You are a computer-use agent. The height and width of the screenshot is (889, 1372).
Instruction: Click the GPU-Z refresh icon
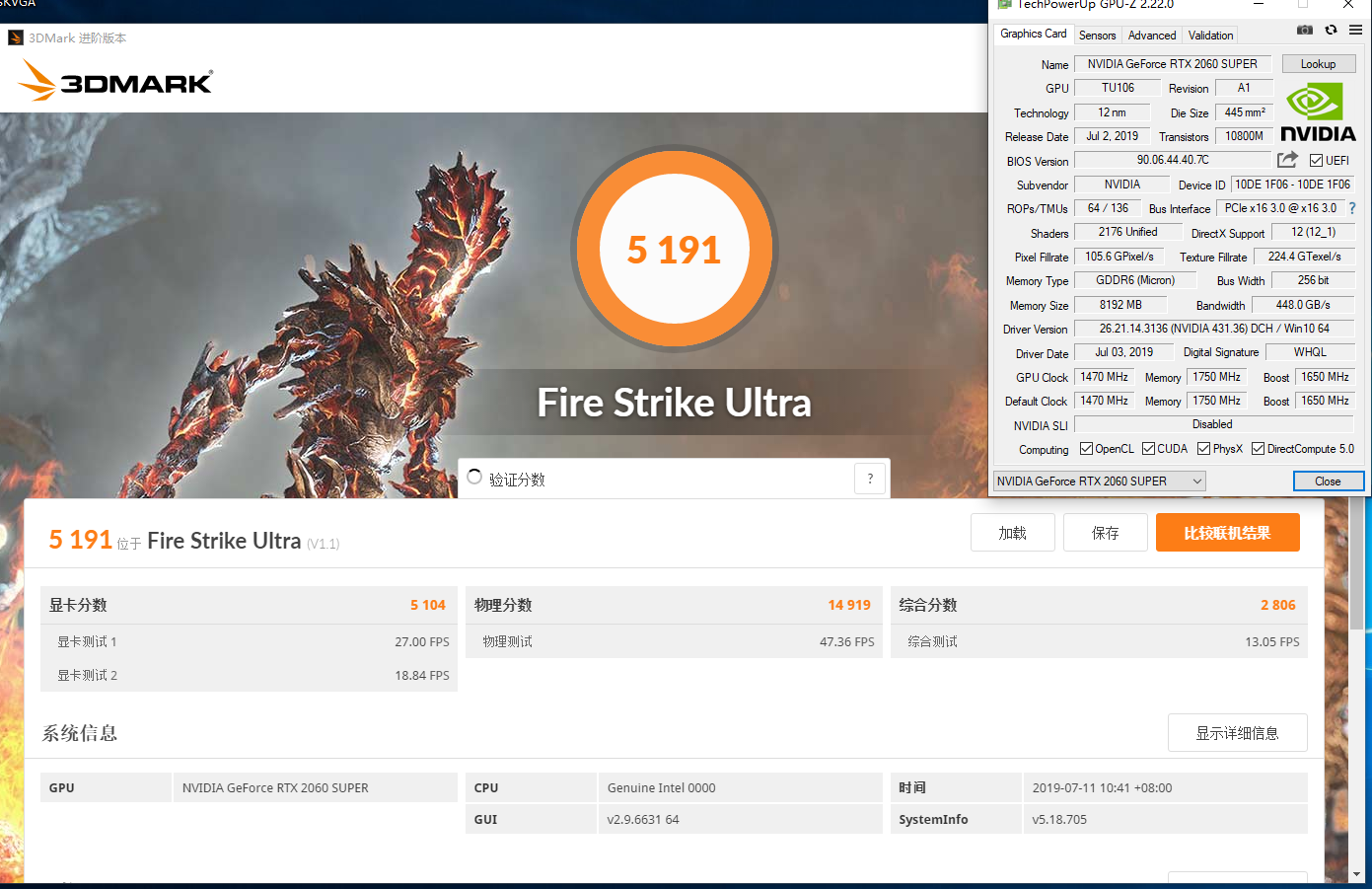[x=1331, y=30]
